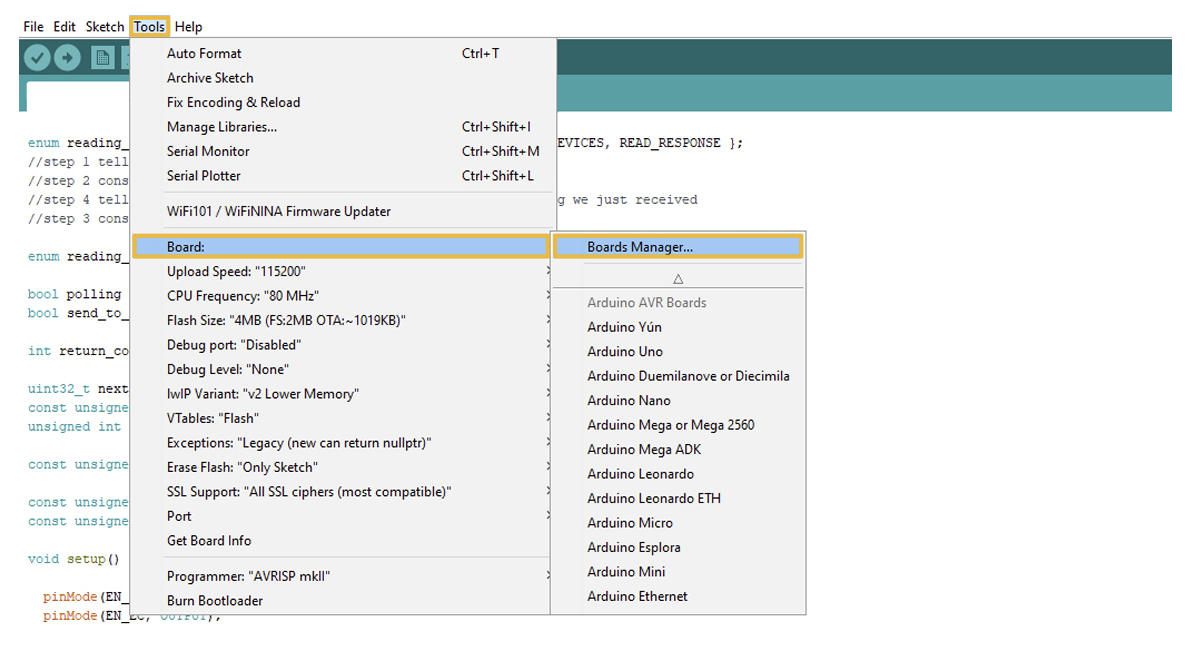
Task: Open Boards Manager...
Action: coord(678,247)
